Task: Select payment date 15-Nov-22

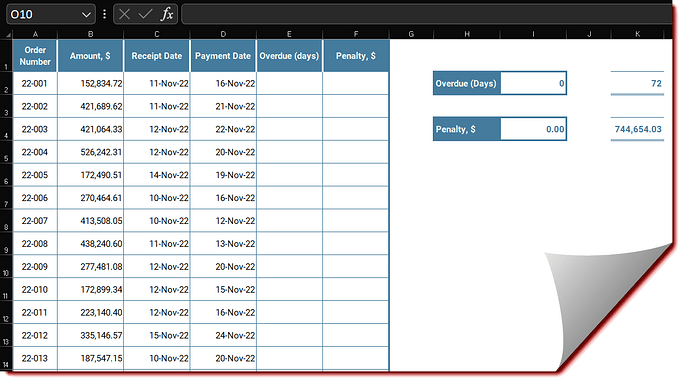Action: pos(223,290)
